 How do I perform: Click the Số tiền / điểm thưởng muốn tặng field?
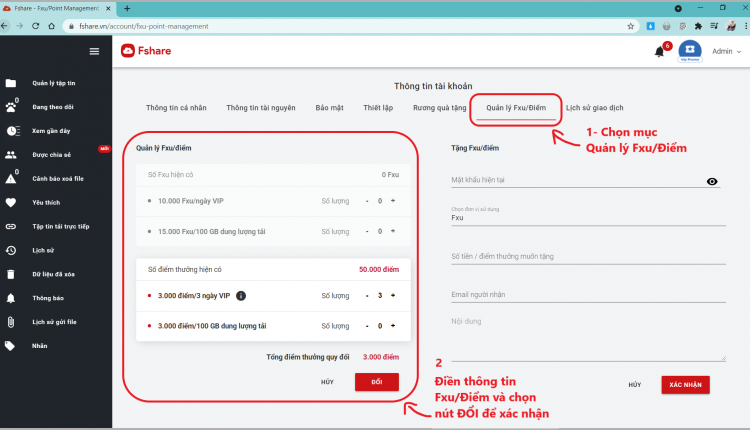(588, 256)
